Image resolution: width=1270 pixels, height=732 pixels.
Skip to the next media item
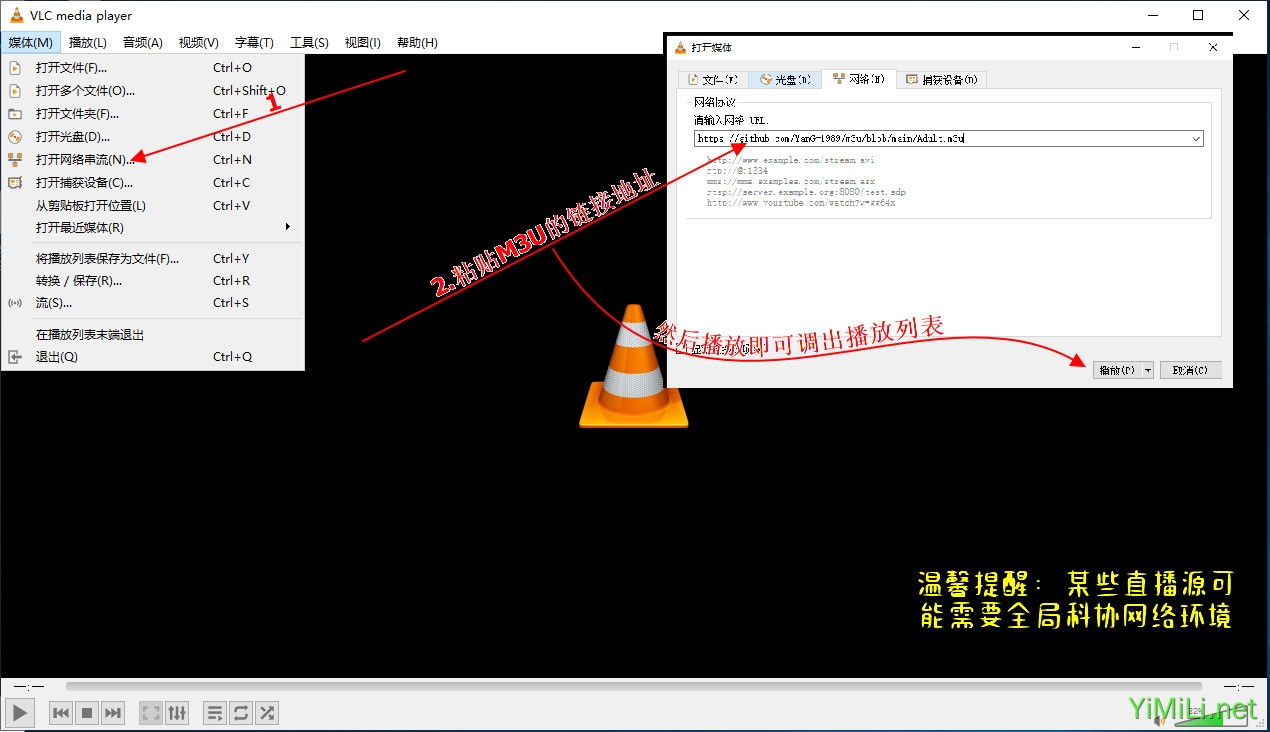(113, 713)
